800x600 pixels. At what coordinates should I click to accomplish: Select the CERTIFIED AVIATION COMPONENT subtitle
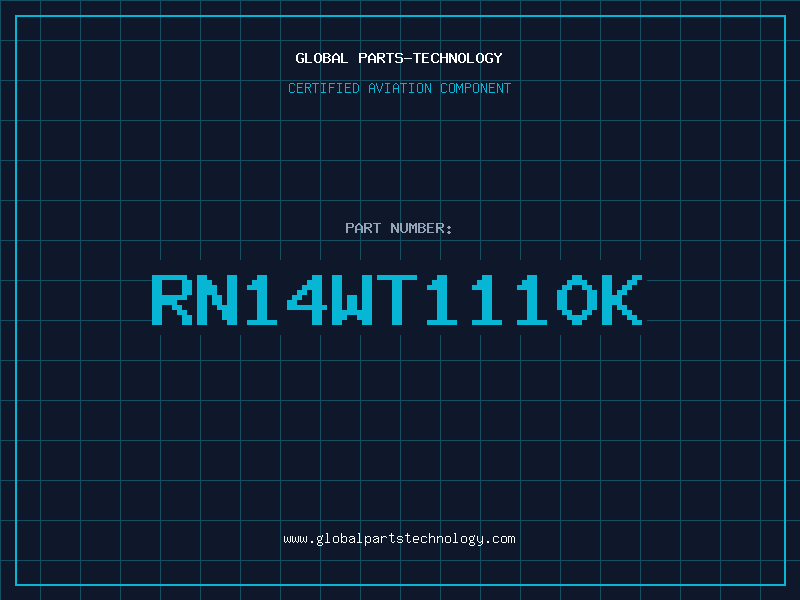399,88
